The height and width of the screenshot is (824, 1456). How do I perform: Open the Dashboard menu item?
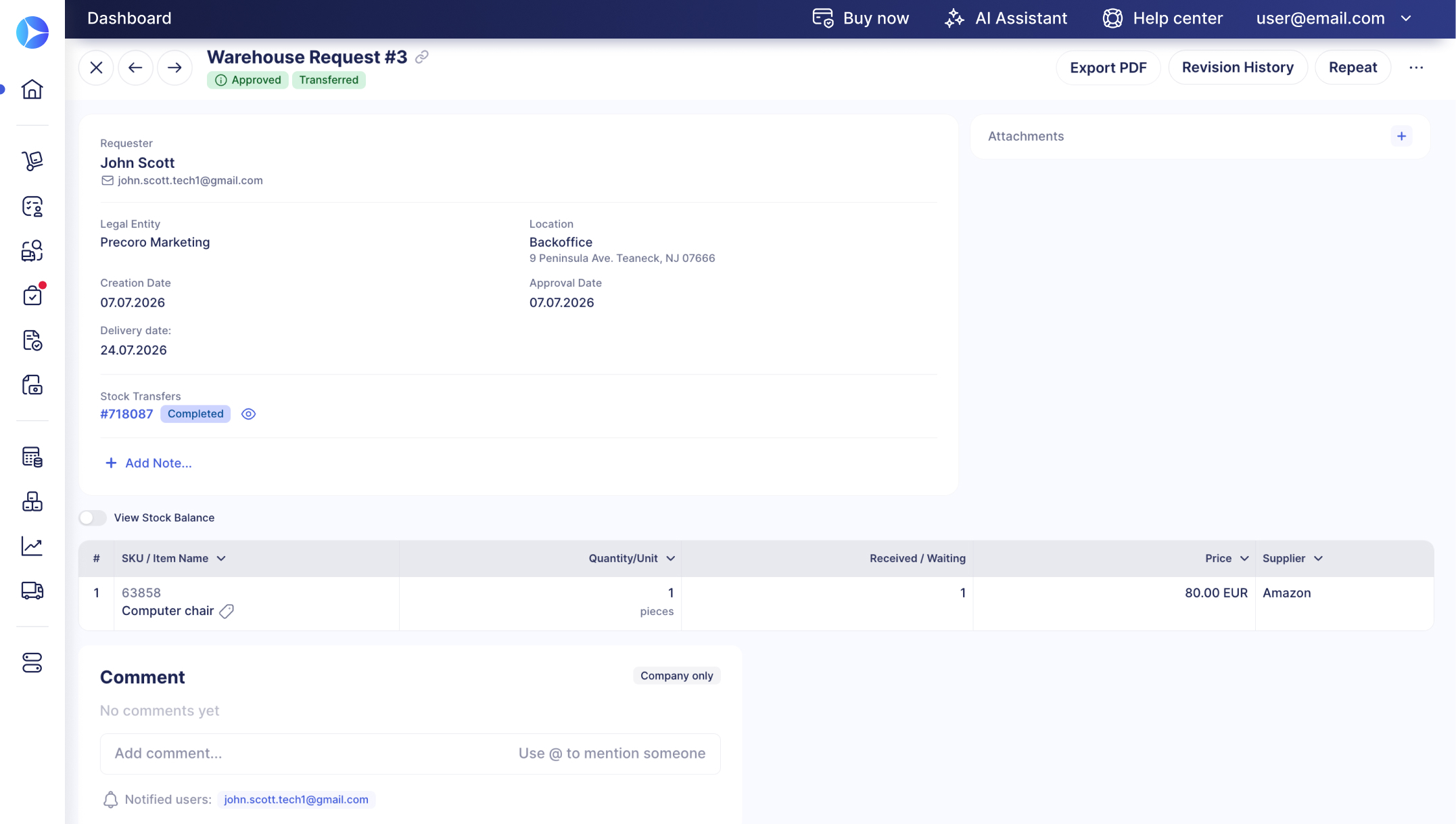(129, 18)
